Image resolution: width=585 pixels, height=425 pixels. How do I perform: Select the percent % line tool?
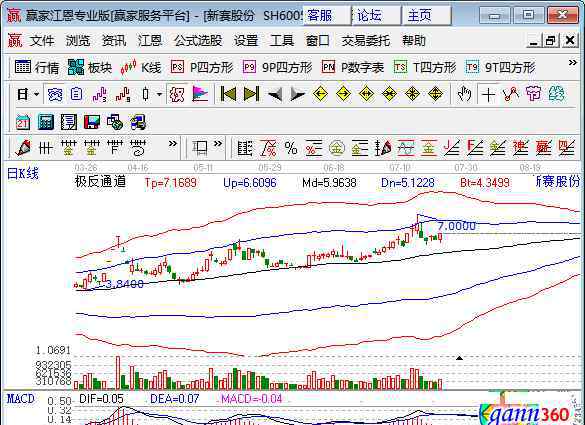pyautogui.click(x=291, y=148)
